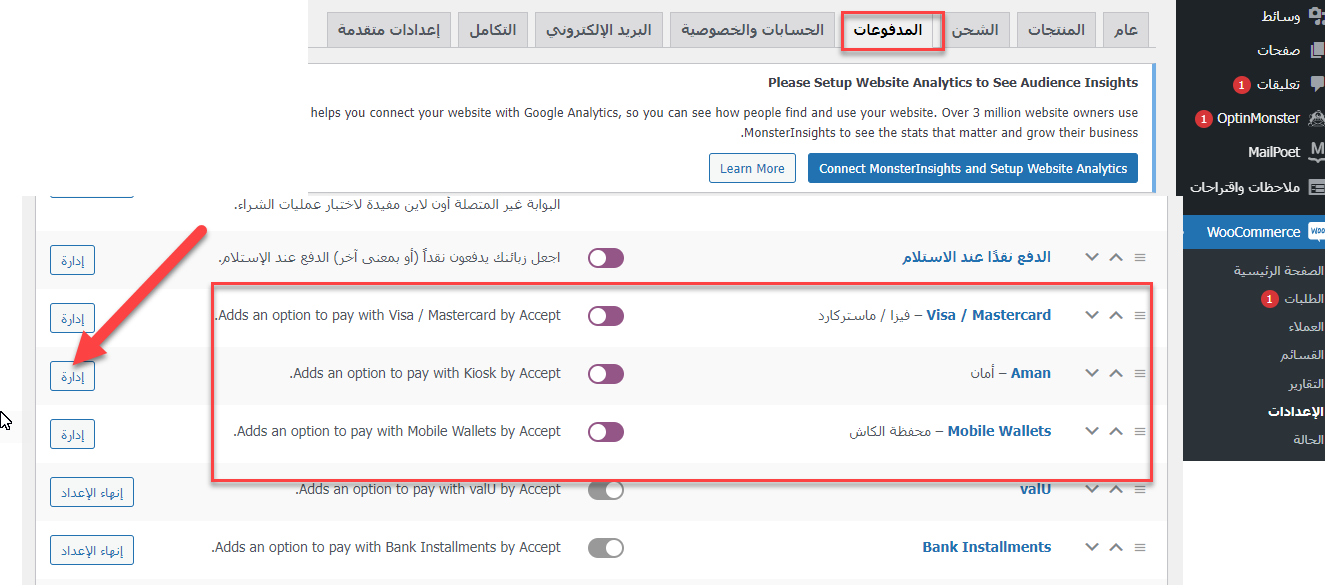Image resolution: width=1337 pixels, height=585 pixels.
Task: Go to الطلبات (Orders) in WooCommerce submenu
Action: pyautogui.click(x=1303, y=298)
